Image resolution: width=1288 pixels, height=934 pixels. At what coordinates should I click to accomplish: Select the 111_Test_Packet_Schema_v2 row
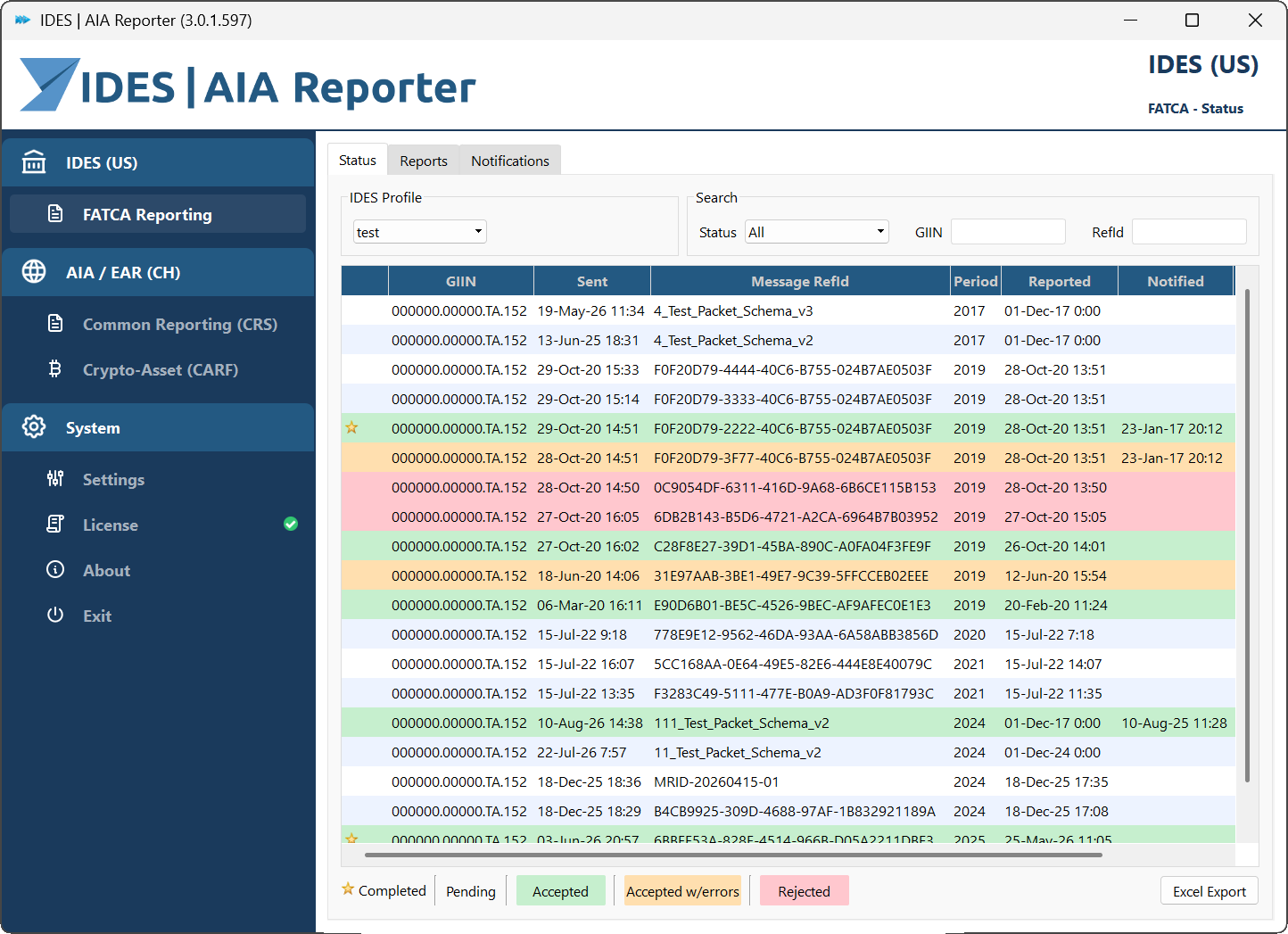[x=788, y=723]
